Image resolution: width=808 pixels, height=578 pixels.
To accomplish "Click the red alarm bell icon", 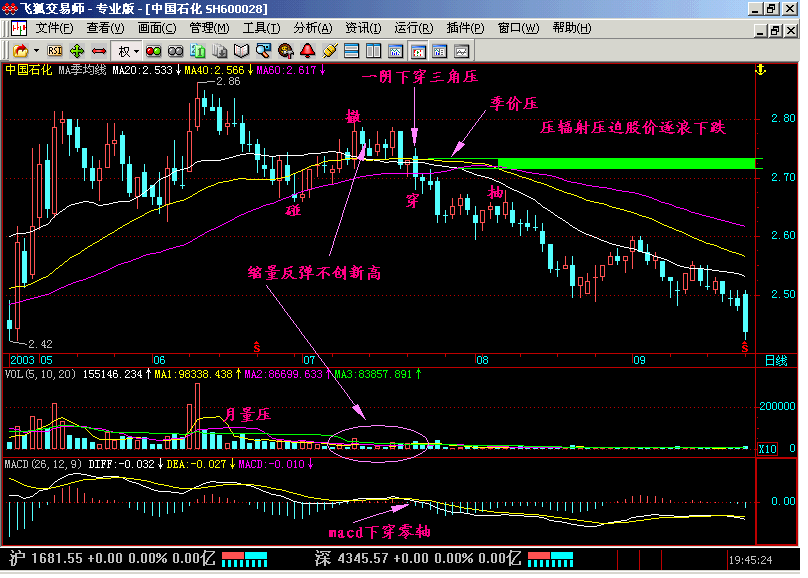I will 308,51.
